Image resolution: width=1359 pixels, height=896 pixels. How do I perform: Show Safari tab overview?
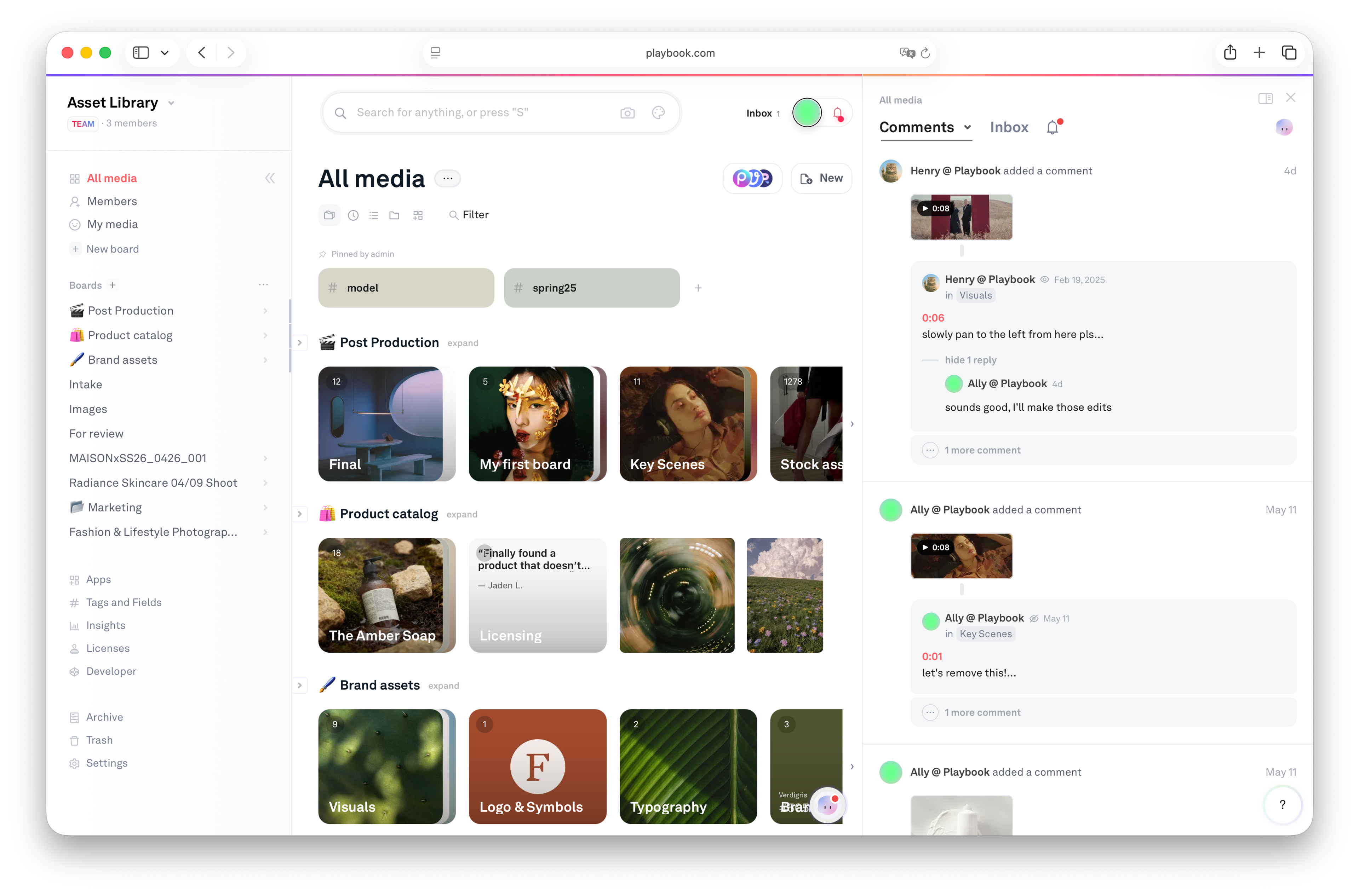1289,53
